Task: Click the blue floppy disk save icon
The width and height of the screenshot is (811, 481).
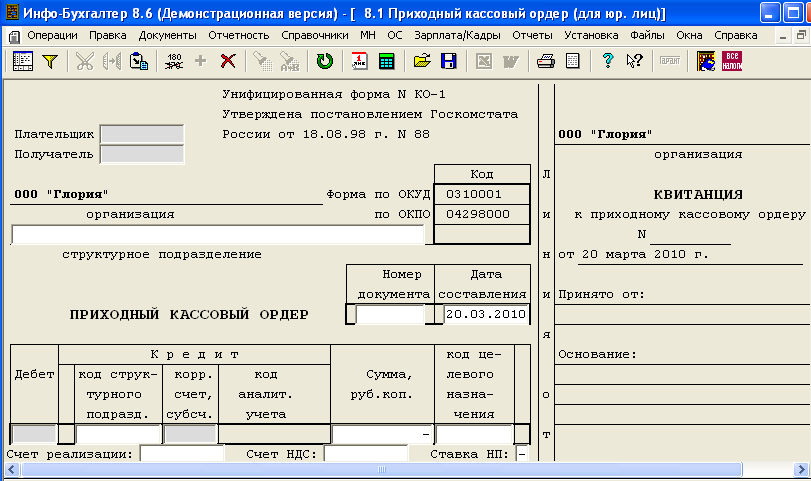Action: pyautogui.click(x=449, y=61)
